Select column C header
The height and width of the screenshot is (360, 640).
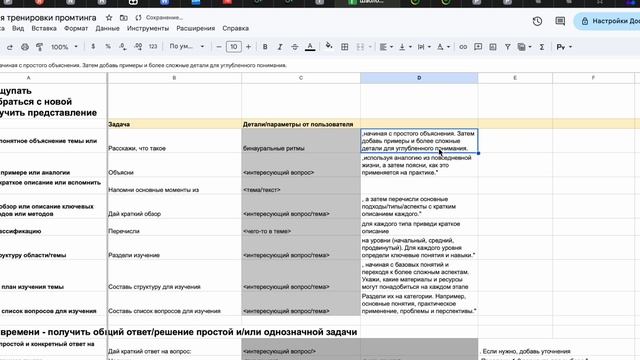[x=301, y=78]
